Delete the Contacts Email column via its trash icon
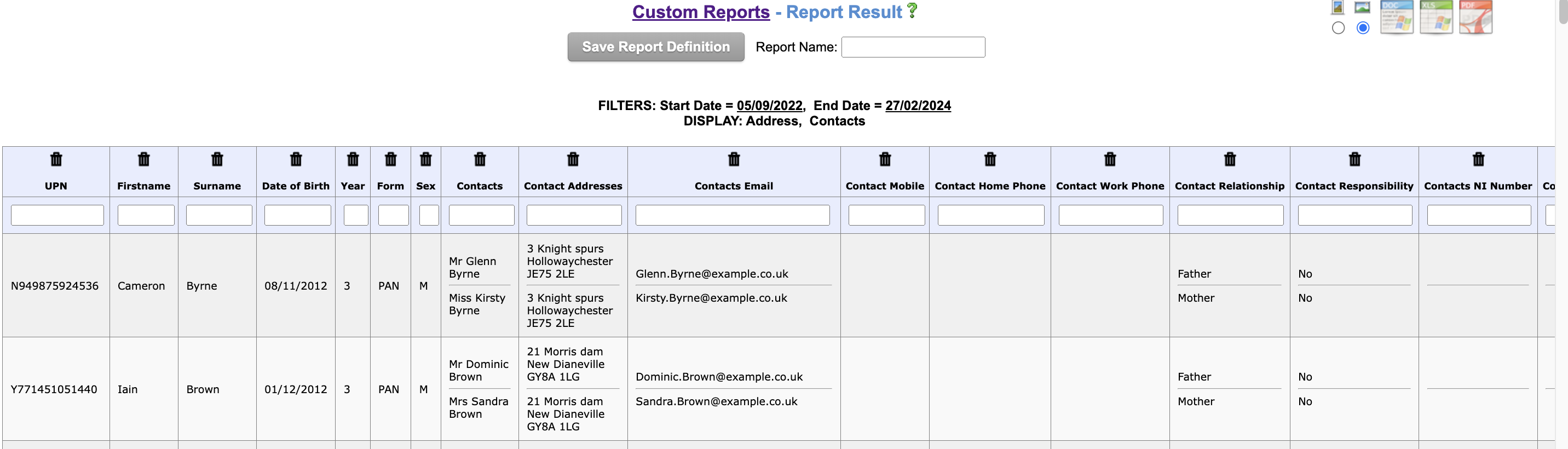Screen dimensions: 1568x449 (734, 159)
